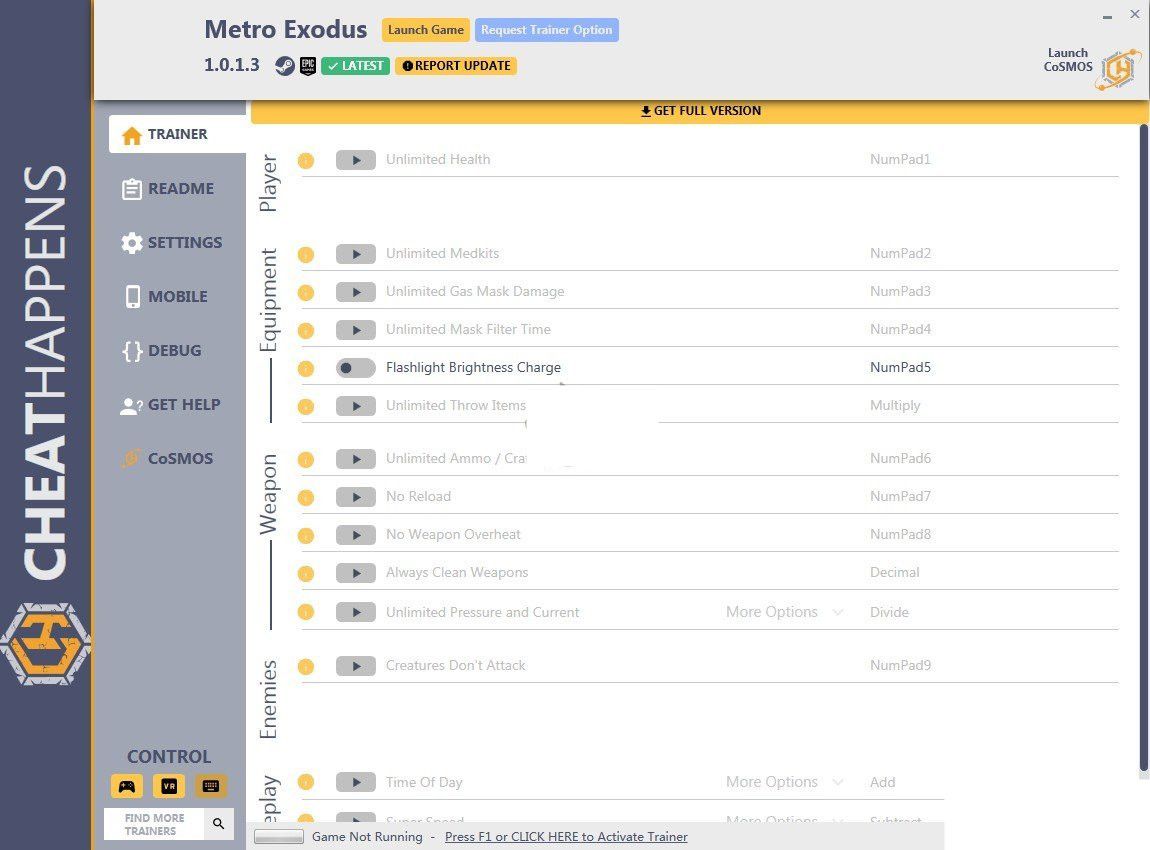Click info dot beside Unlimited Throw Items
The height and width of the screenshot is (850, 1150).
(306, 406)
